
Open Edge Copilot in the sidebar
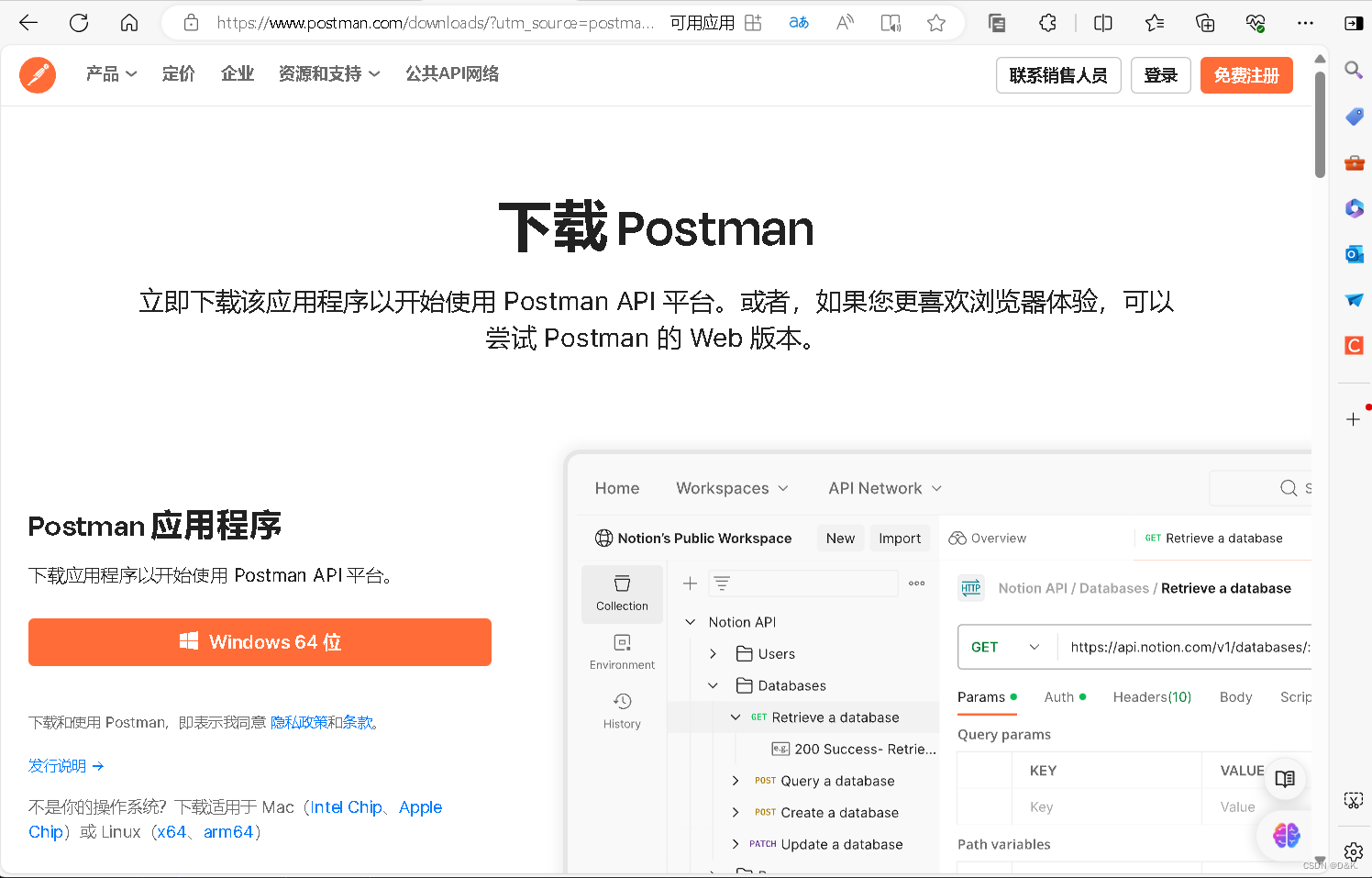1354,208
